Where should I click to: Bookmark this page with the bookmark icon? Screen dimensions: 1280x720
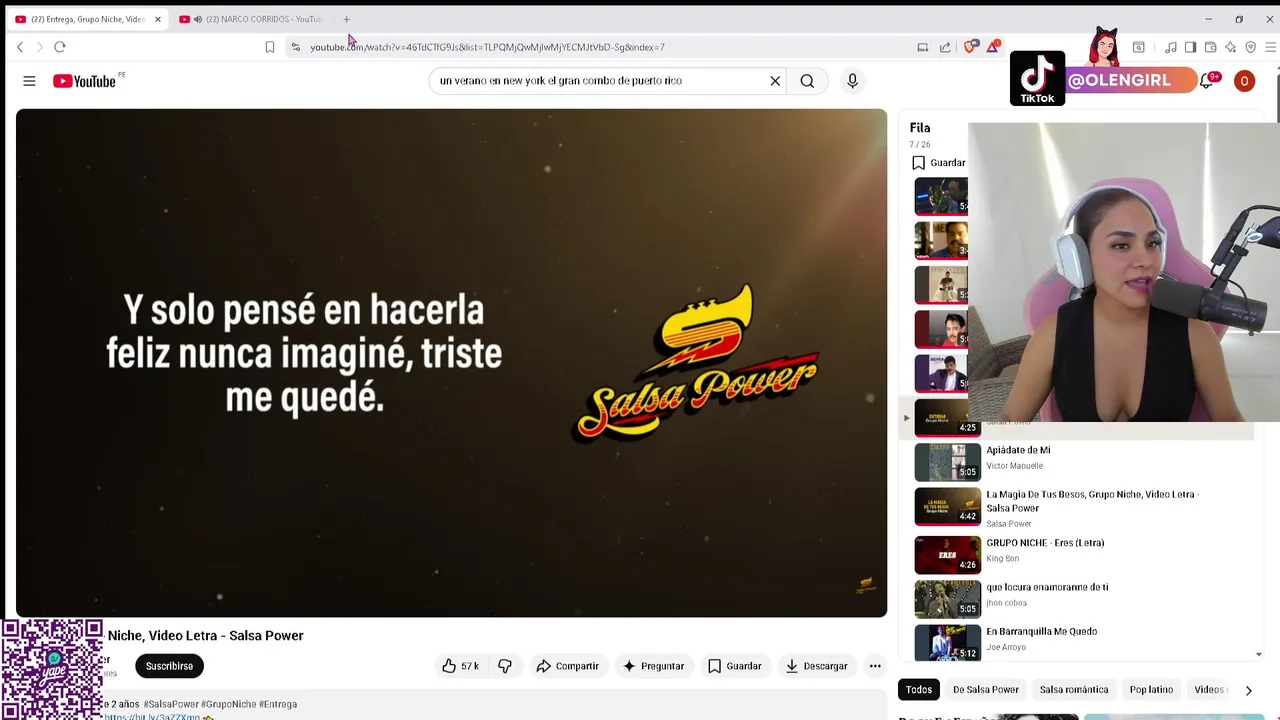270,47
